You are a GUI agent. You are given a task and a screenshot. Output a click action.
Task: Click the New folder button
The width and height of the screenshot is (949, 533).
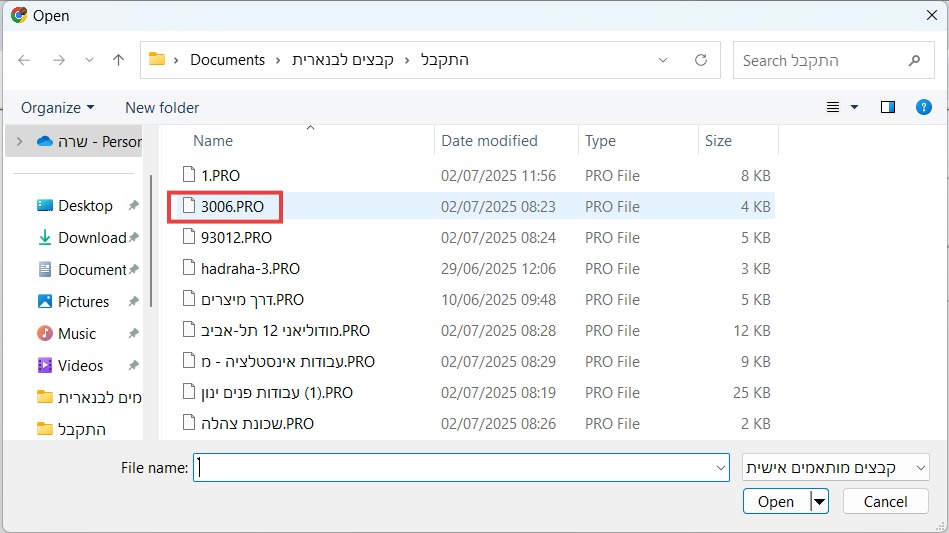pyautogui.click(x=162, y=107)
